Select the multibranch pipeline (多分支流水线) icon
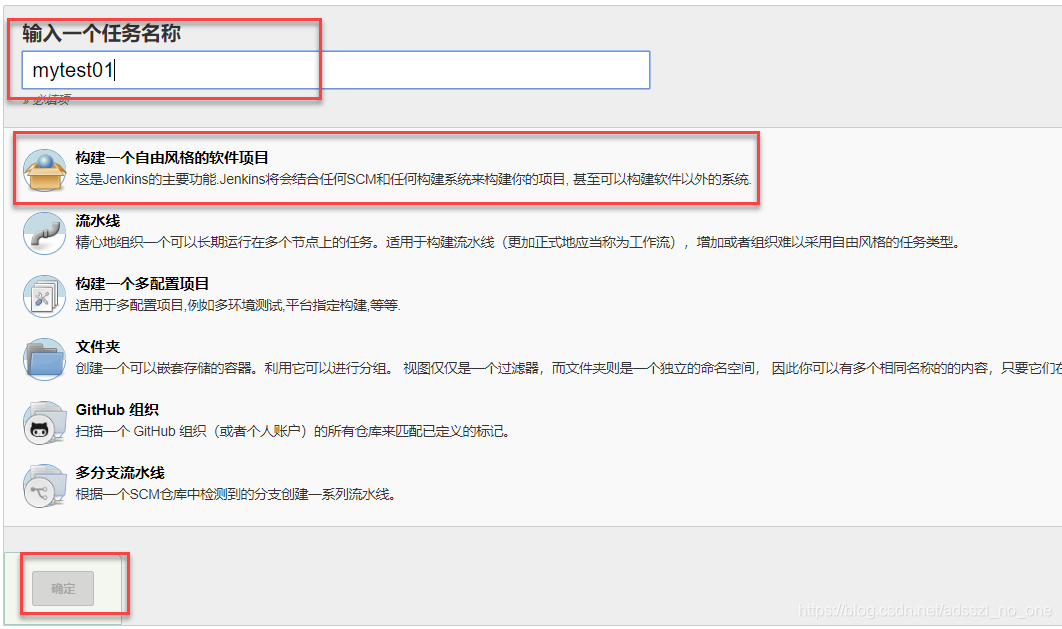 pyautogui.click(x=45, y=485)
